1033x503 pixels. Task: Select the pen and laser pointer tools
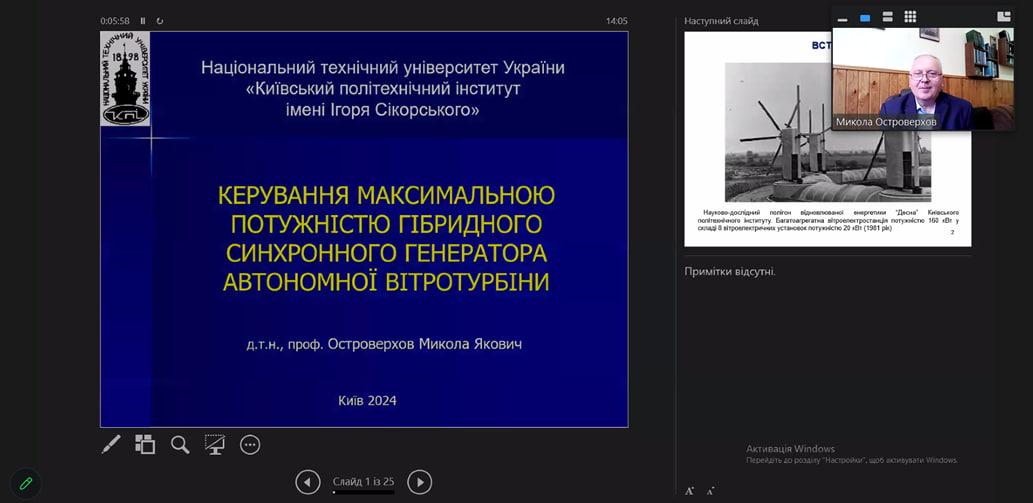pyautogui.click(x=111, y=444)
